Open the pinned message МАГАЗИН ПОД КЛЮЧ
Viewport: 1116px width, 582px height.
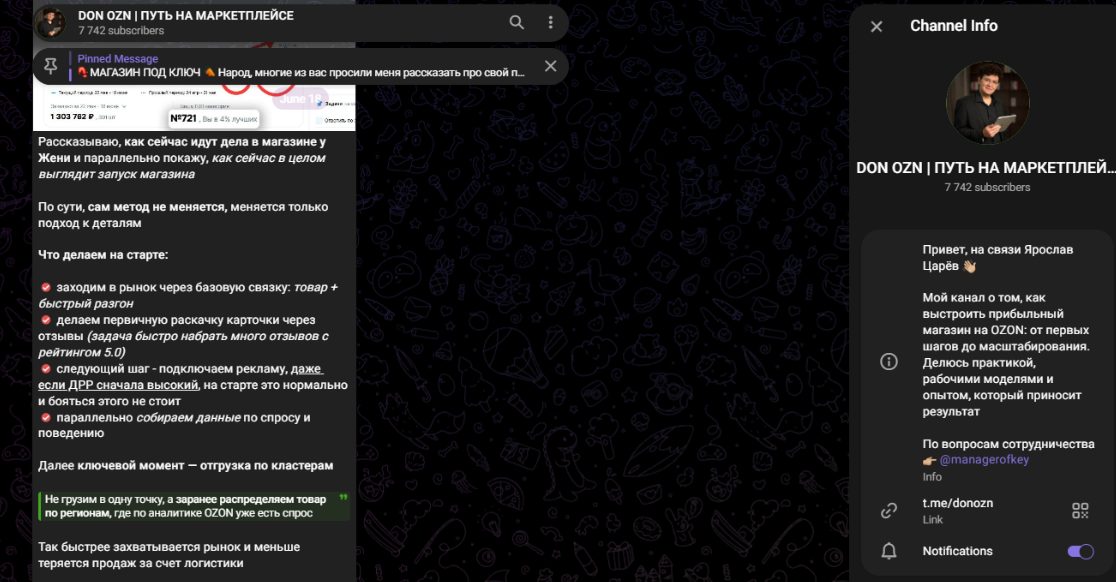(300, 66)
